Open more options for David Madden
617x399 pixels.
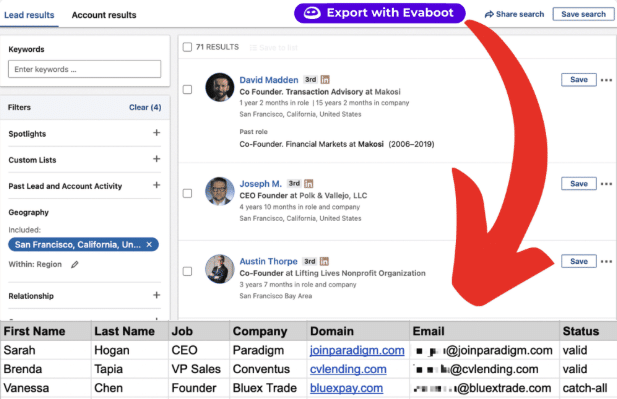(606, 80)
